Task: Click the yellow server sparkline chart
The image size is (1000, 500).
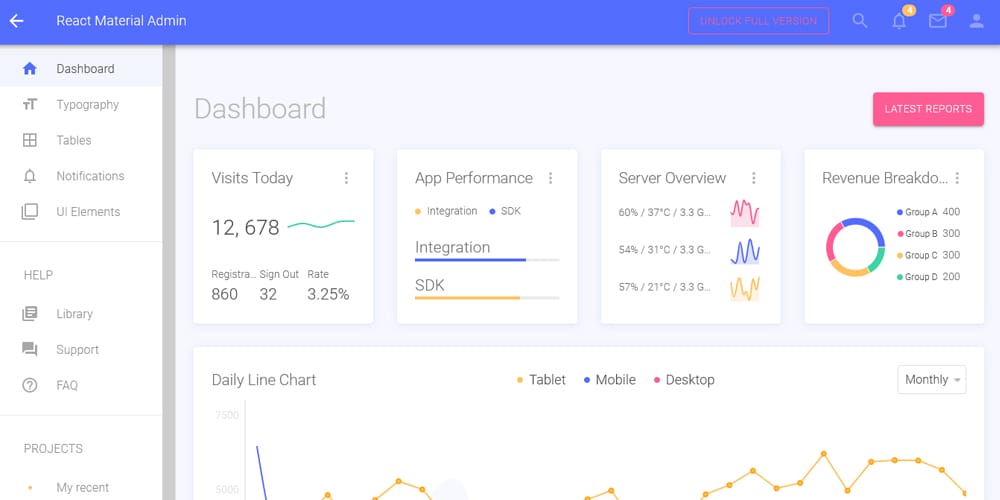Action: tap(745, 288)
